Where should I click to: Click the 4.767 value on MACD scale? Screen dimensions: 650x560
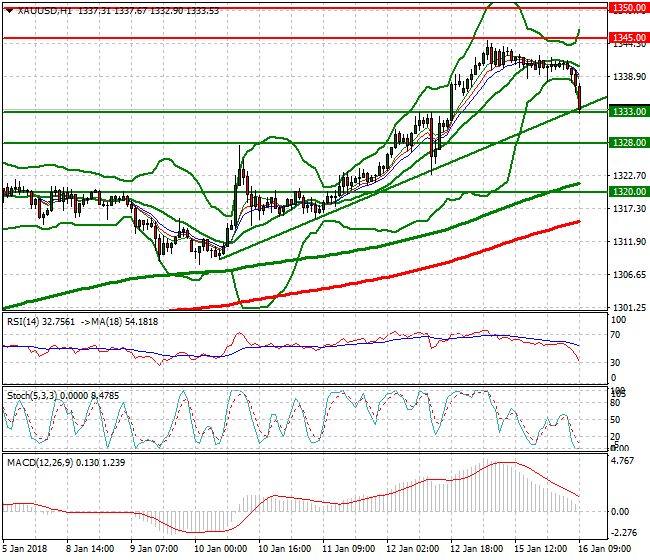[623, 461]
